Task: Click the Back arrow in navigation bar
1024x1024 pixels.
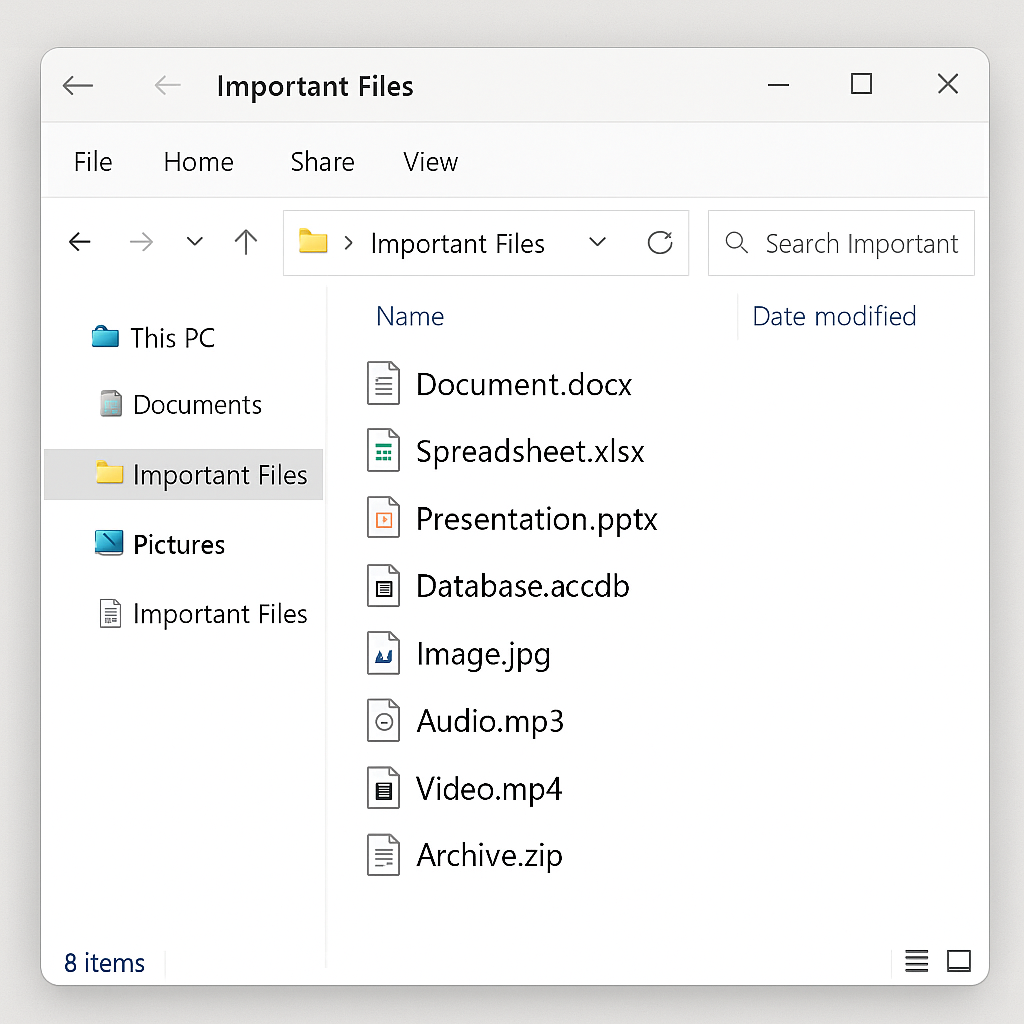Action: point(80,242)
